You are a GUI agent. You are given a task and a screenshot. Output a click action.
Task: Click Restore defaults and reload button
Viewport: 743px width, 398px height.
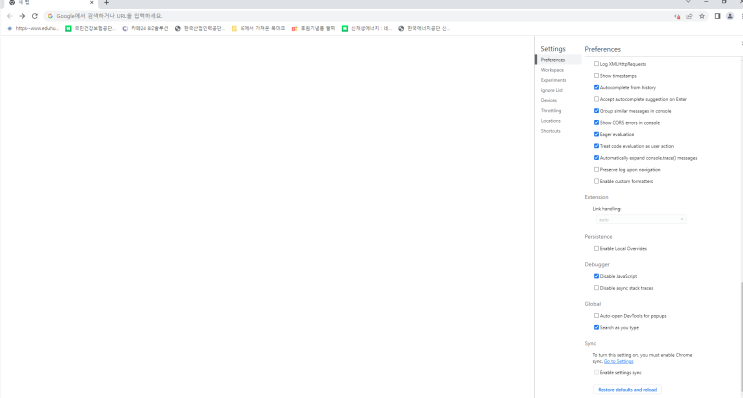coord(627,389)
